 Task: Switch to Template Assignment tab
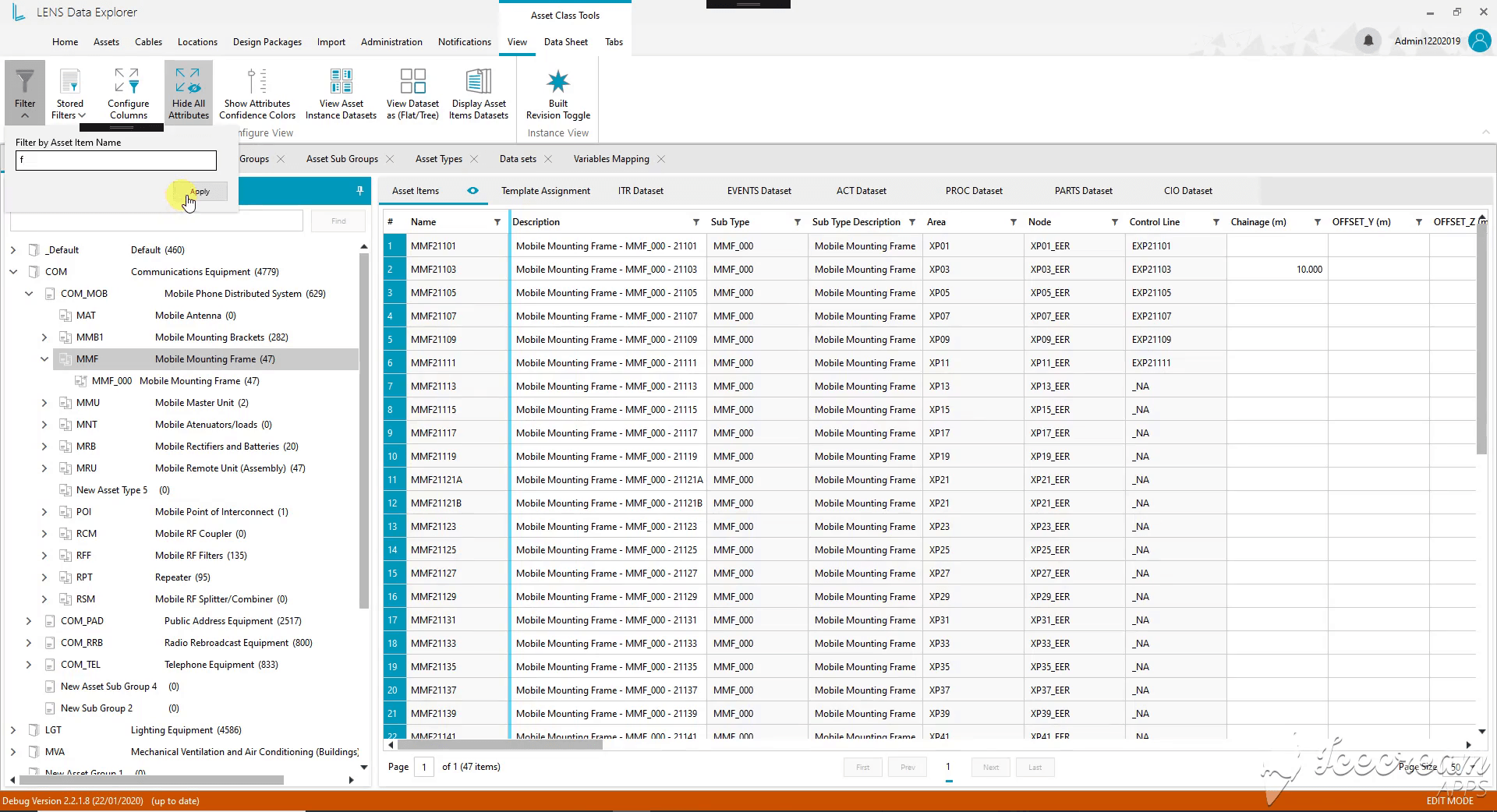point(546,191)
